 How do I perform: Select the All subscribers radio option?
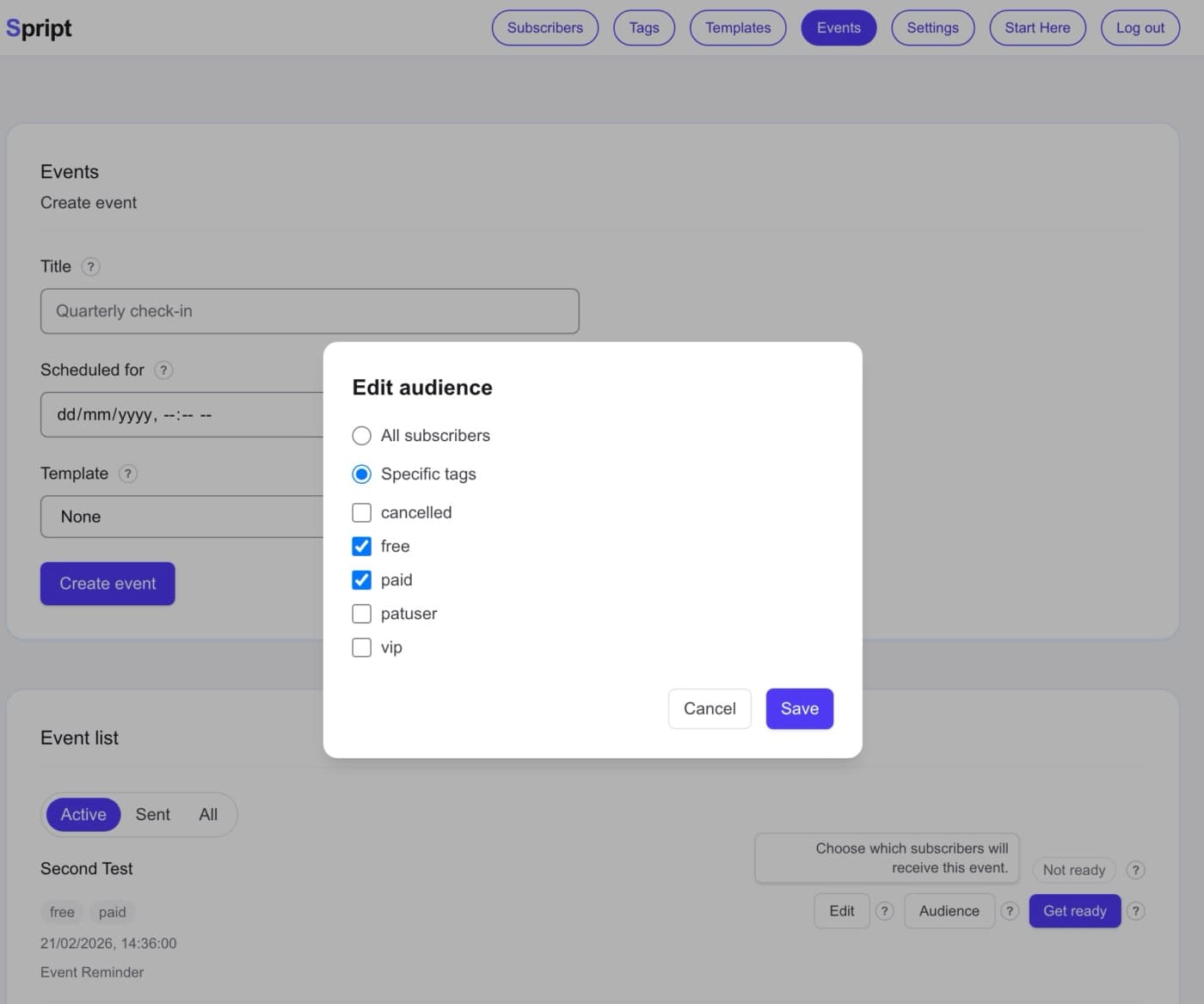pyautogui.click(x=362, y=436)
